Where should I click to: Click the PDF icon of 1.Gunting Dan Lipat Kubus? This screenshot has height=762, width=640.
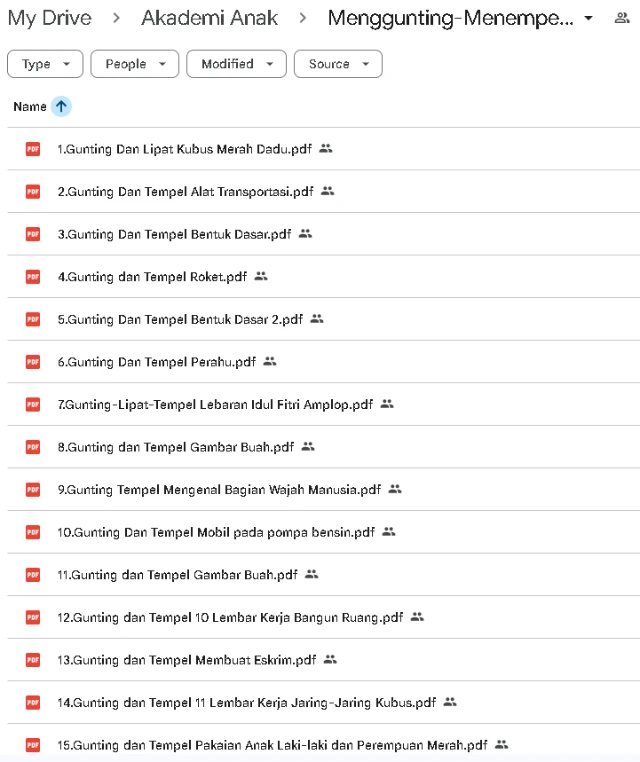33,149
